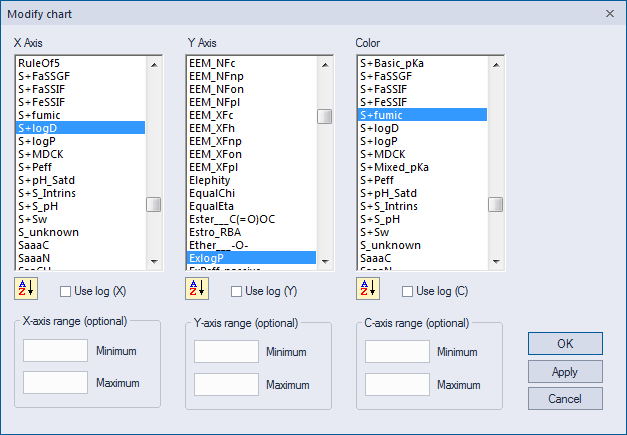Select S+logP in X Axis list

point(80,141)
